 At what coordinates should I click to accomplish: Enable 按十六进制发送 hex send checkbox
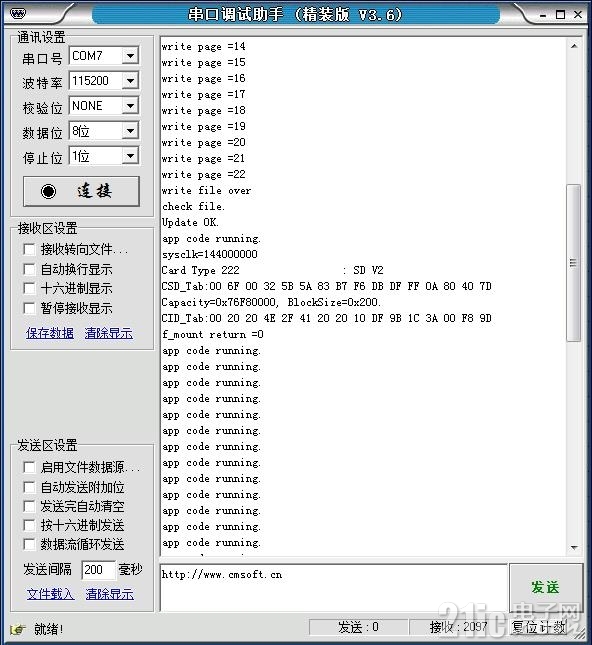coord(29,525)
